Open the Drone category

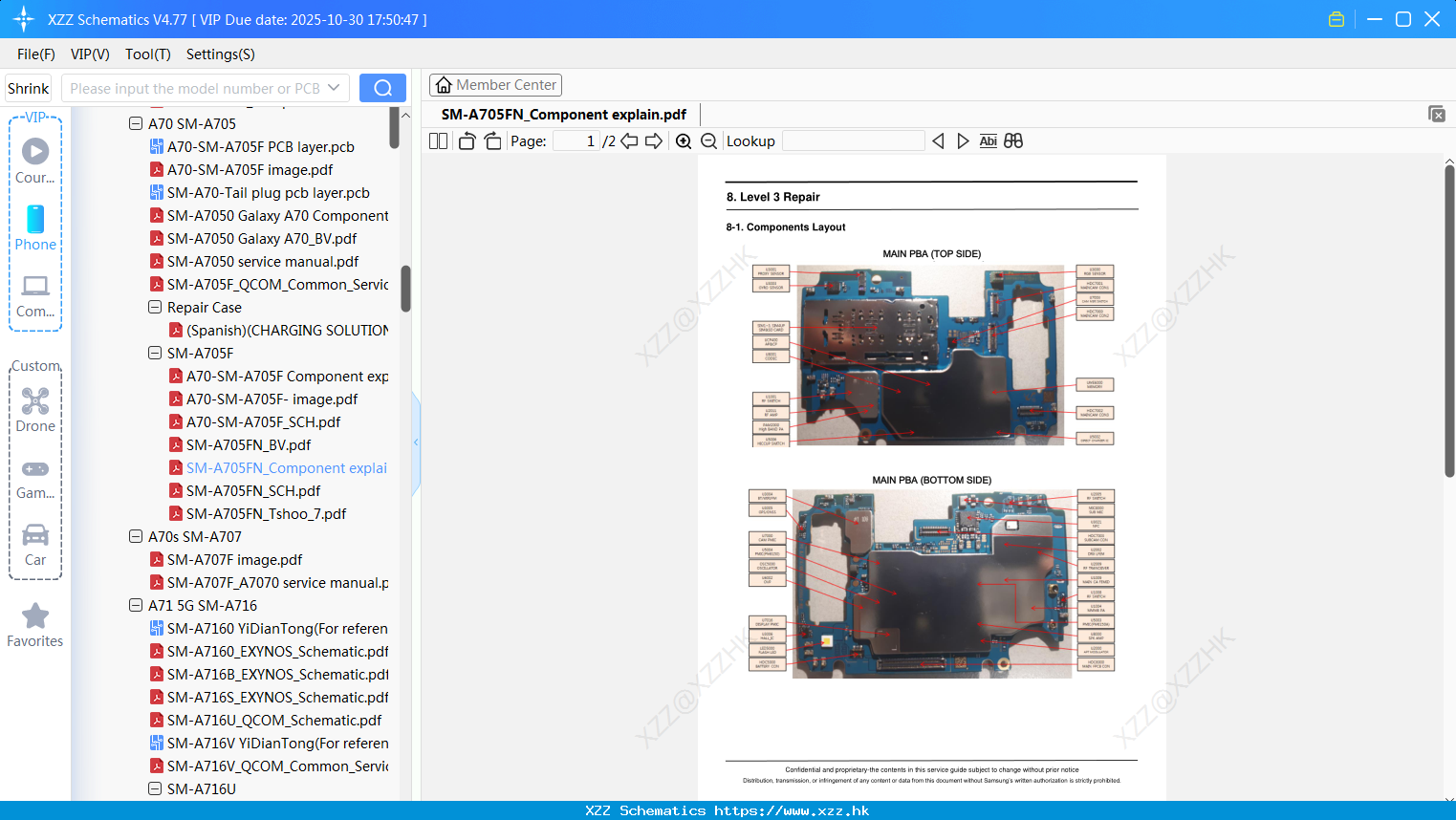point(35,410)
